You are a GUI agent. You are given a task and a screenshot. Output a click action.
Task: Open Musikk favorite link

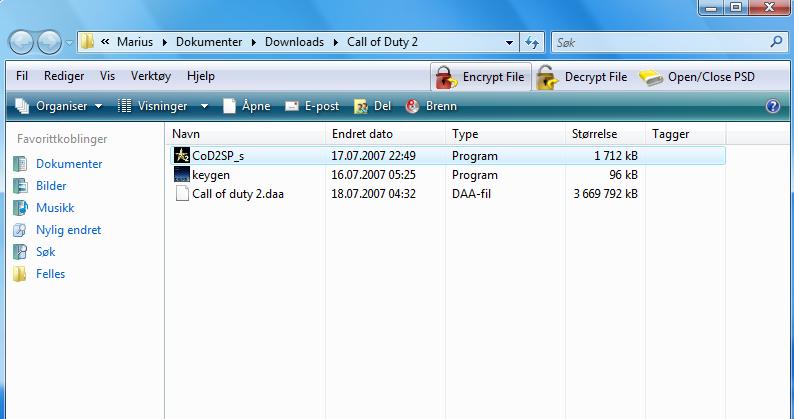pyautogui.click(x=55, y=208)
